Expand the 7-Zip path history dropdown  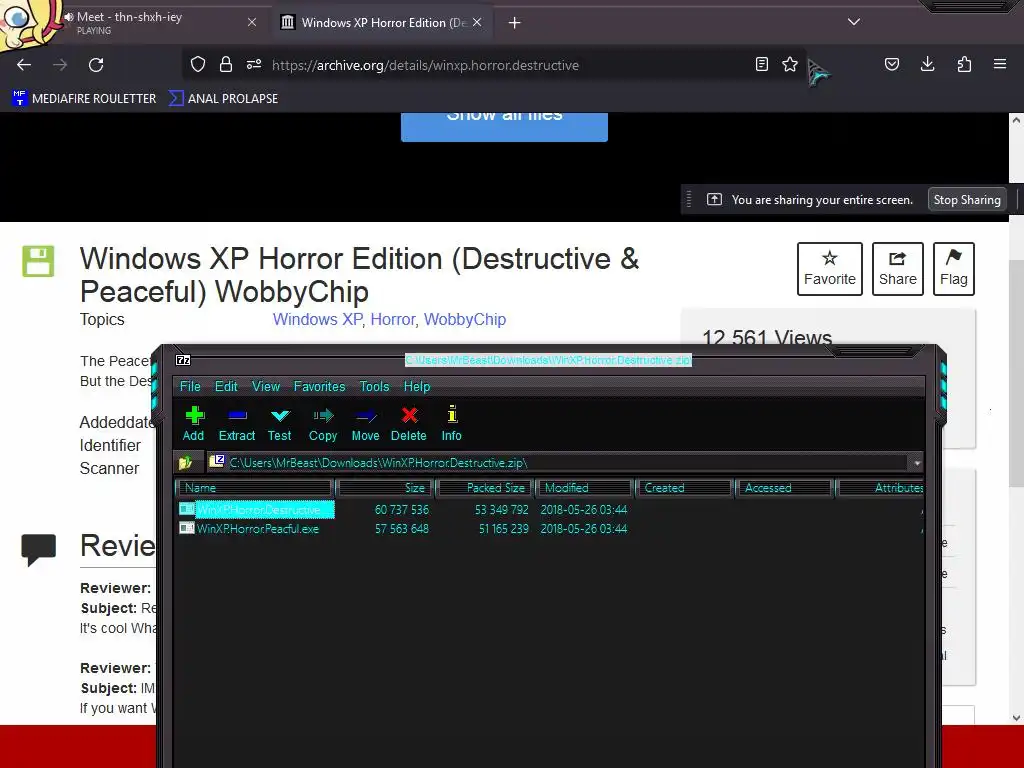click(x=917, y=463)
